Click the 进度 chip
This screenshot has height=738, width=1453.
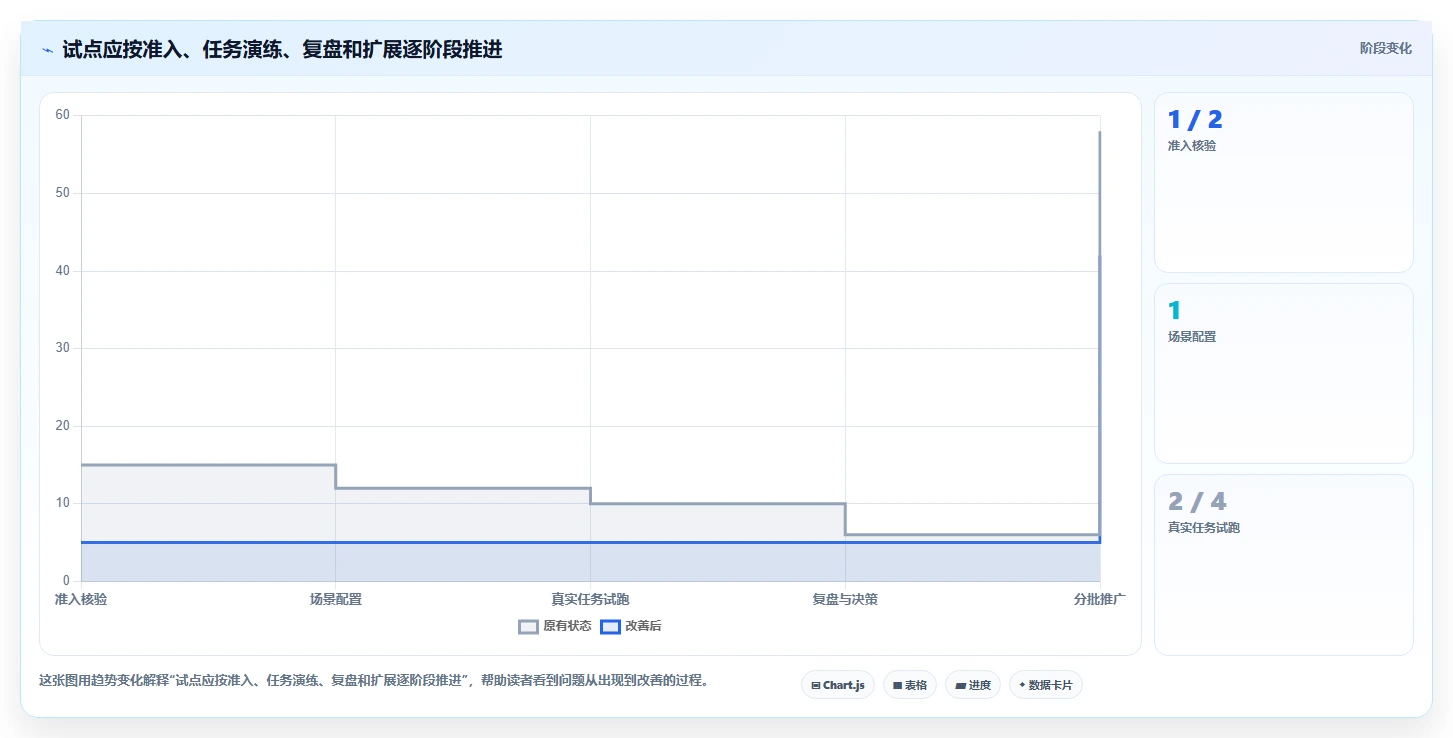[x=973, y=685]
